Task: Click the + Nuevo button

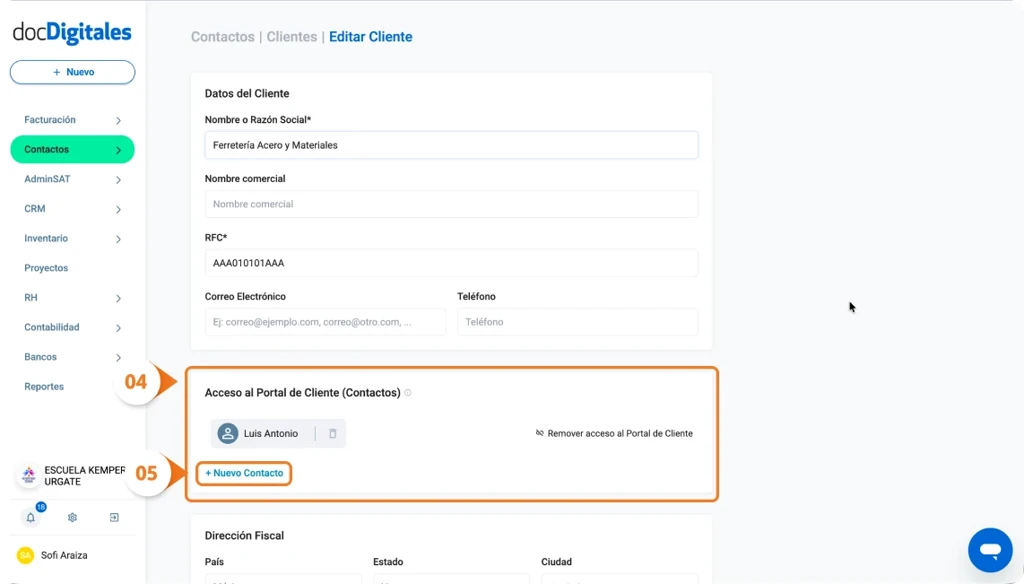Action: [72, 71]
